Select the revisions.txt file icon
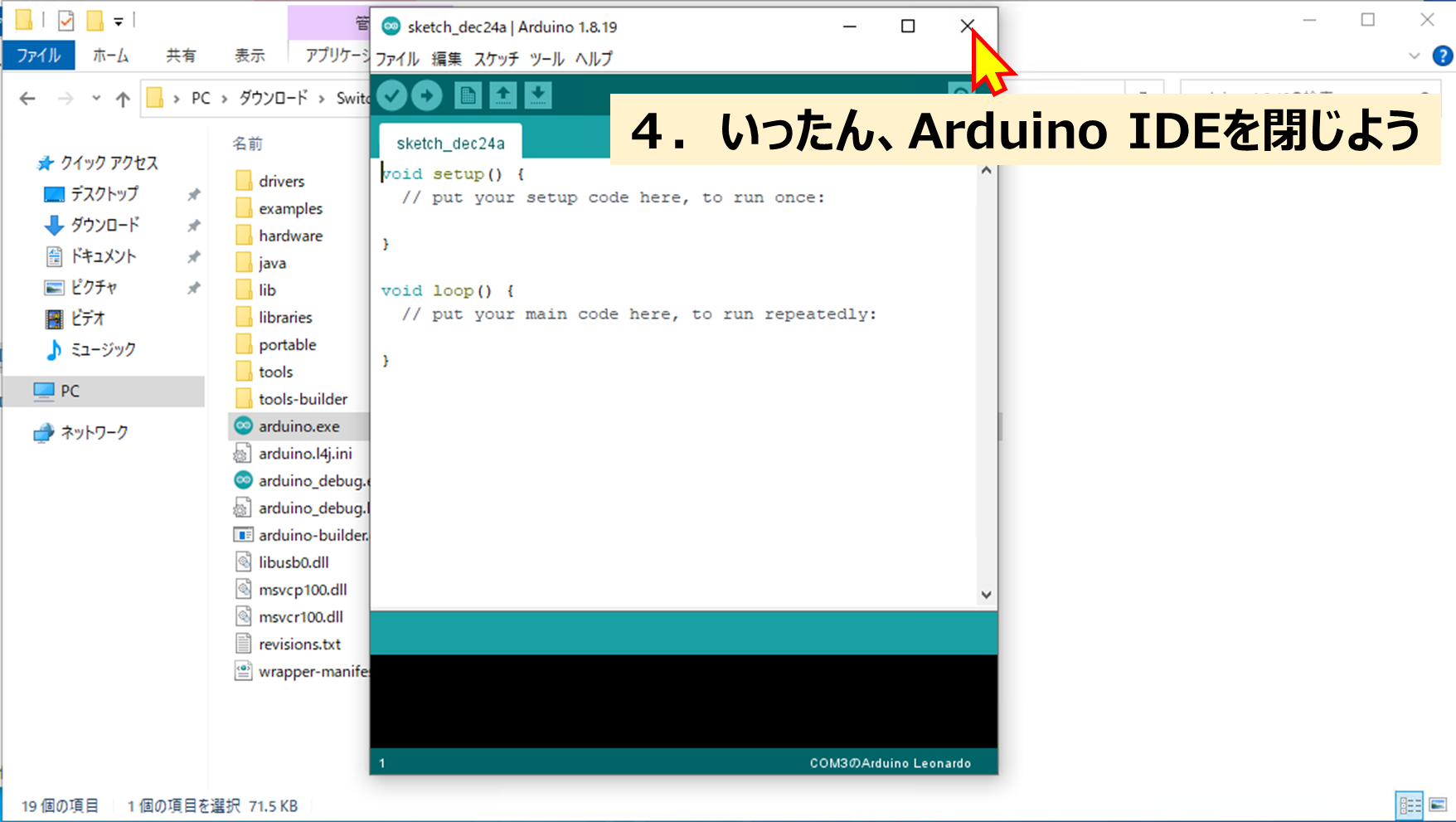The height and width of the screenshot is (822, 1456). click(x=243, y=644)
